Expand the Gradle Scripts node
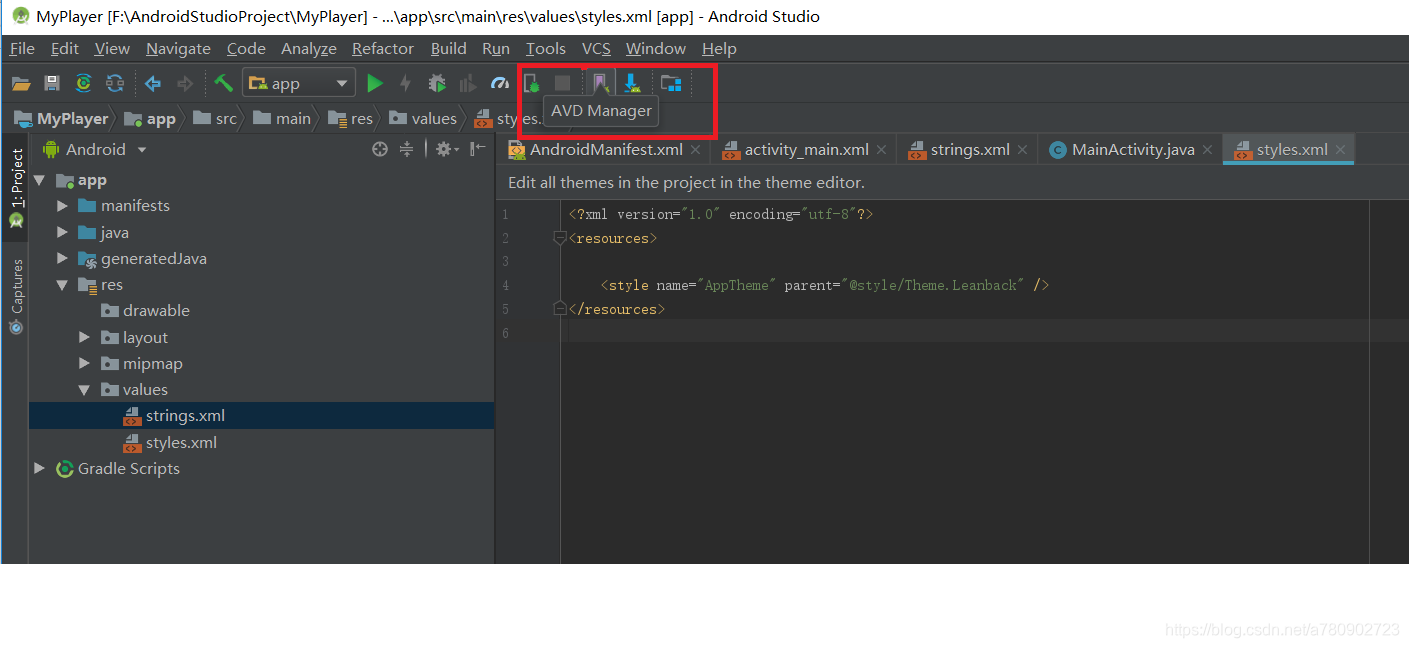This screenshot has height=648, width=1409. [x=40, y=468]
